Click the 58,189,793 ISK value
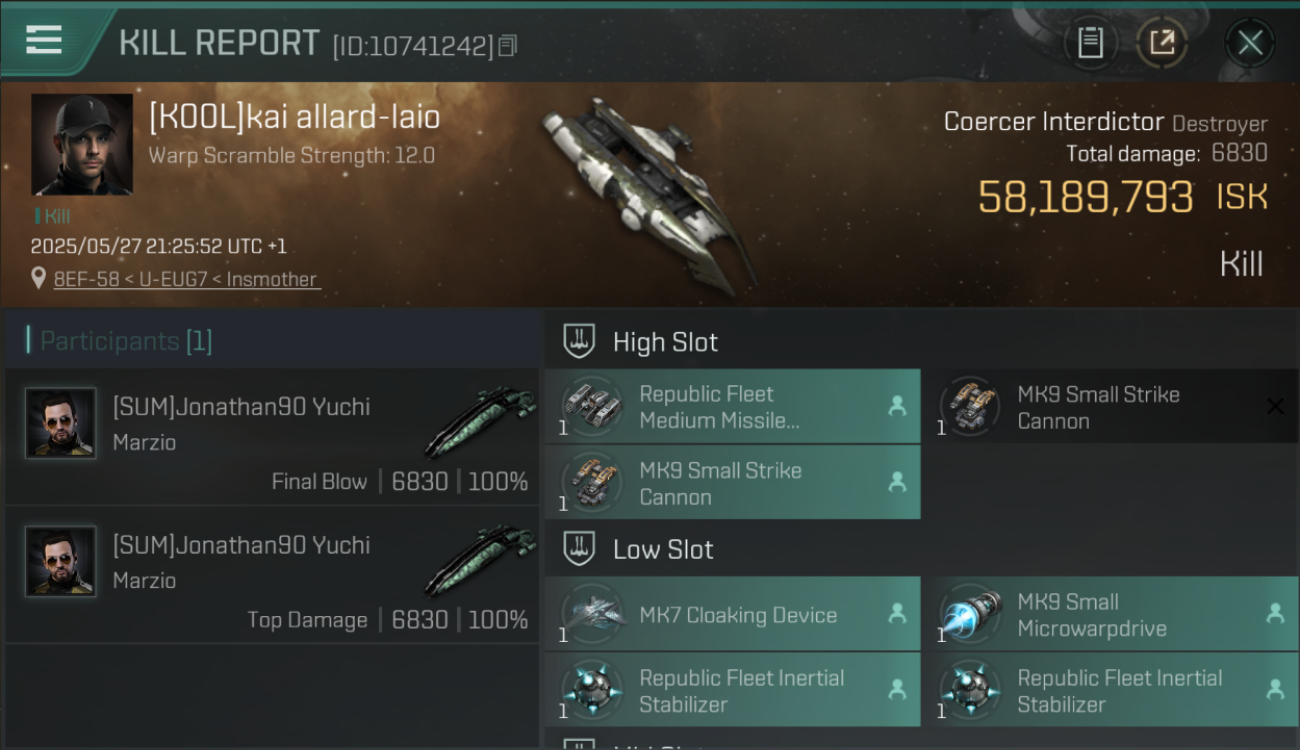 click(1122, 197)
